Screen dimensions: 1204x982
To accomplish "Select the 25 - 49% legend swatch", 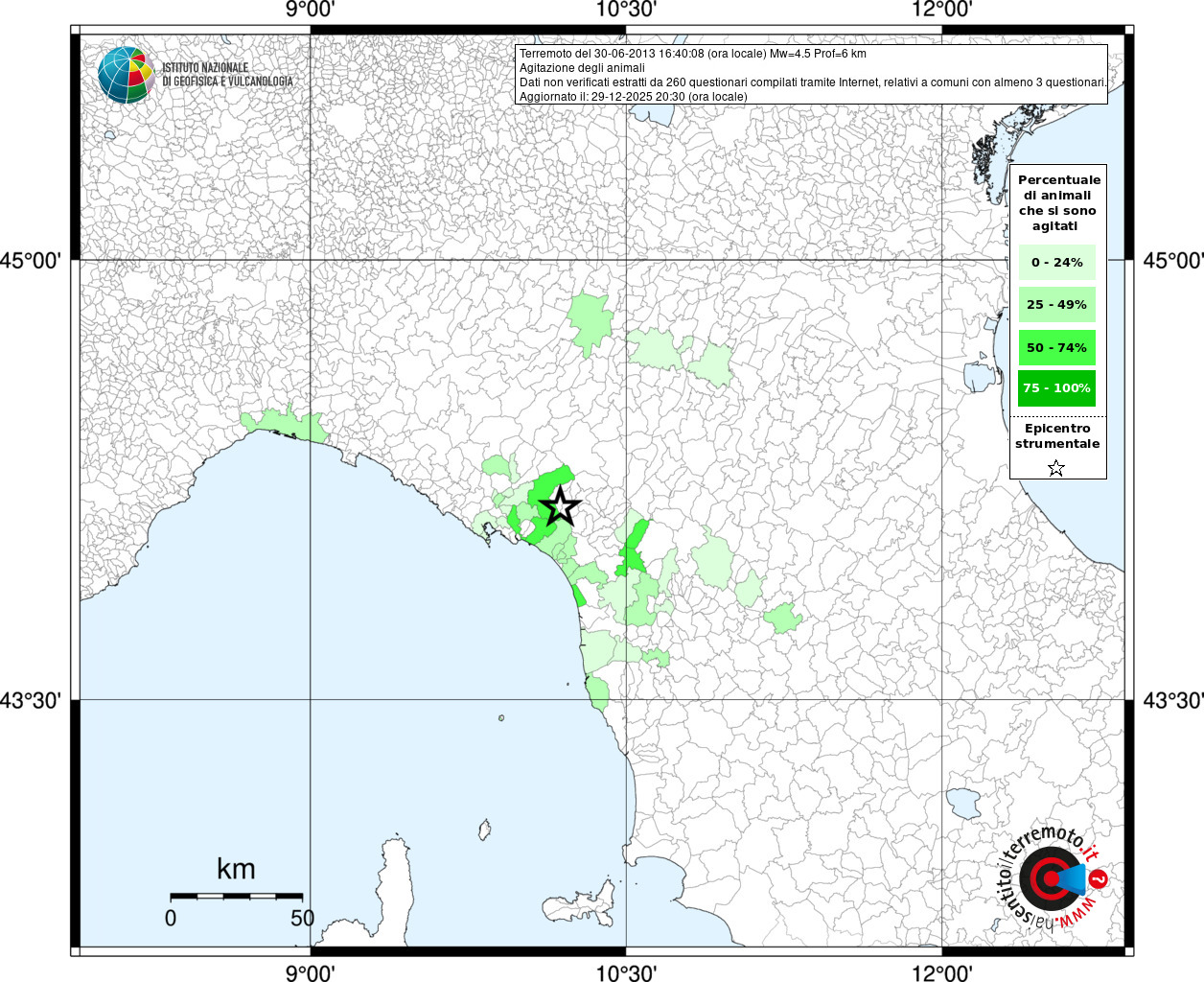I will click(1057, 304).
